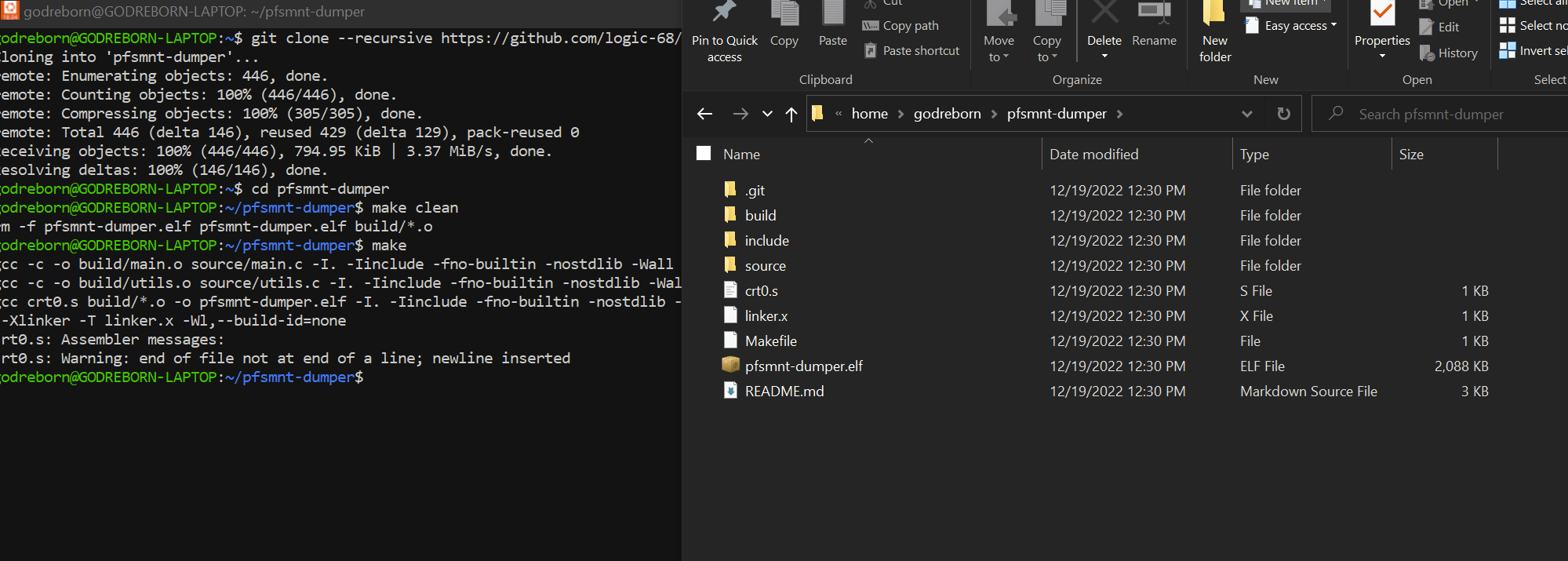Click the 'ELF File' type cell
Viewport: 1568px width, 561px height.
pos(1262,366)
